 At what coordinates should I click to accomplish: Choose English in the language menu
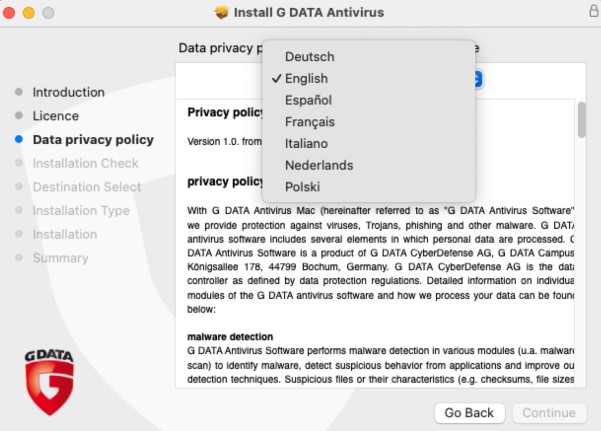click(306, 79)
